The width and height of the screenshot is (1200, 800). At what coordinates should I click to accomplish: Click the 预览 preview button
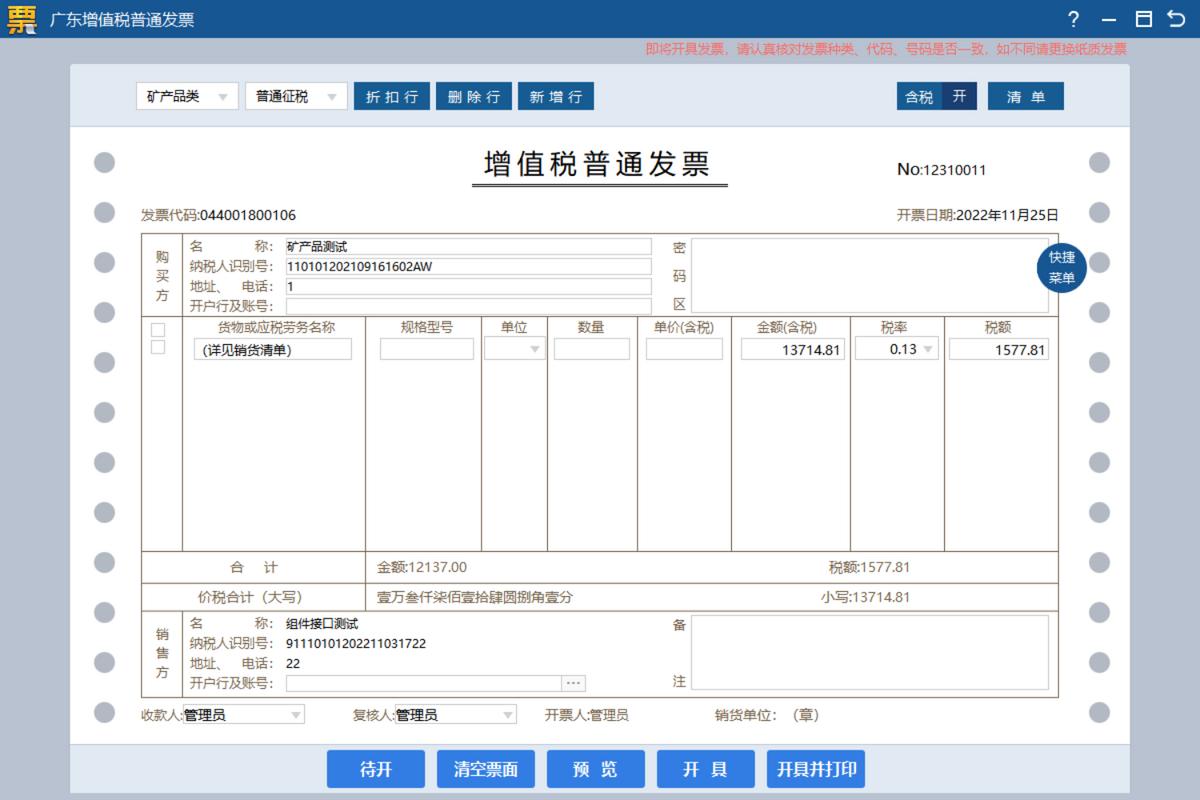pyautogui.click(x=596, y=768)
